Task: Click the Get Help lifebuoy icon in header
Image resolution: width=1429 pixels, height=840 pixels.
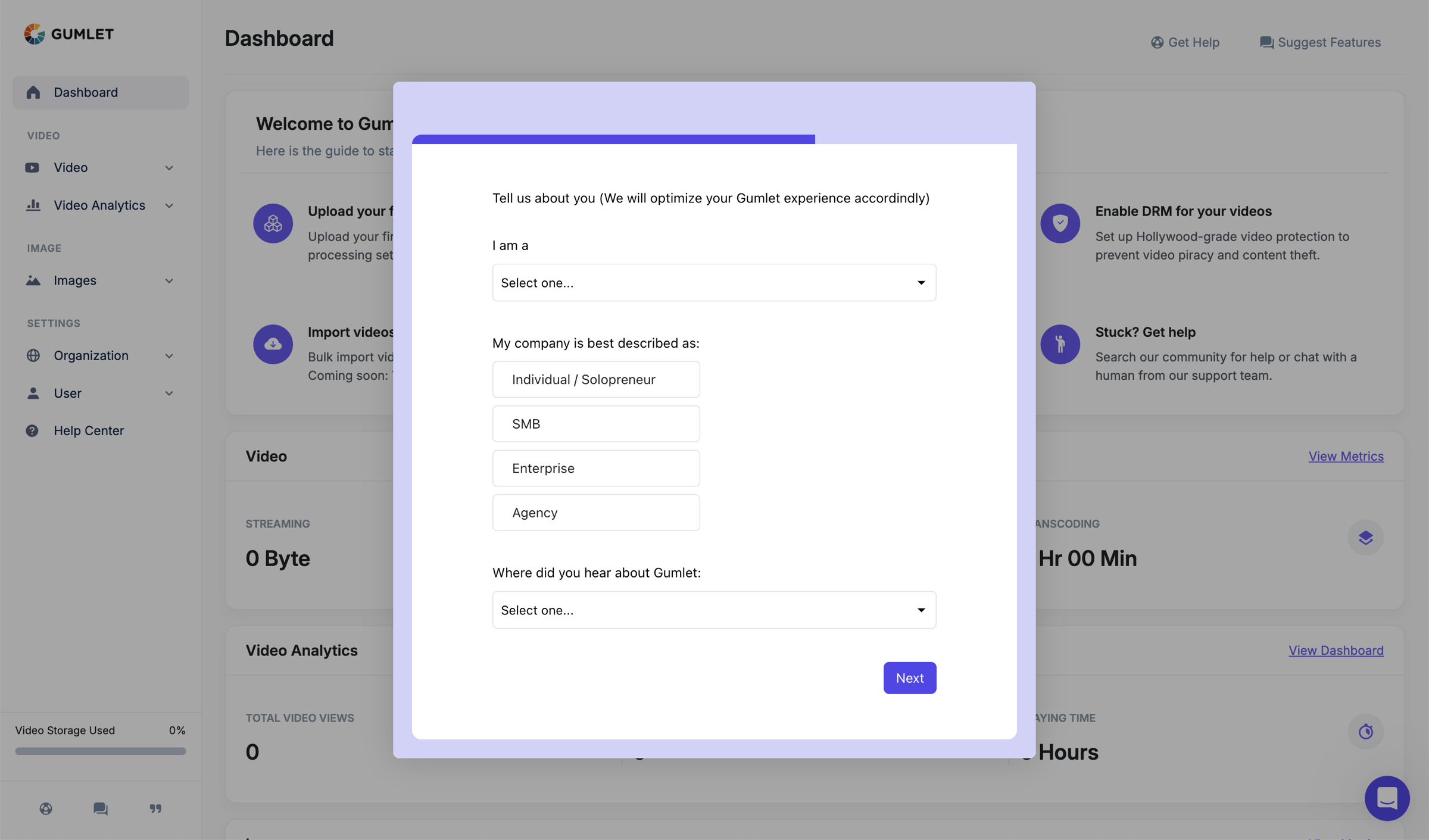Action: [x=1157, y=42]
